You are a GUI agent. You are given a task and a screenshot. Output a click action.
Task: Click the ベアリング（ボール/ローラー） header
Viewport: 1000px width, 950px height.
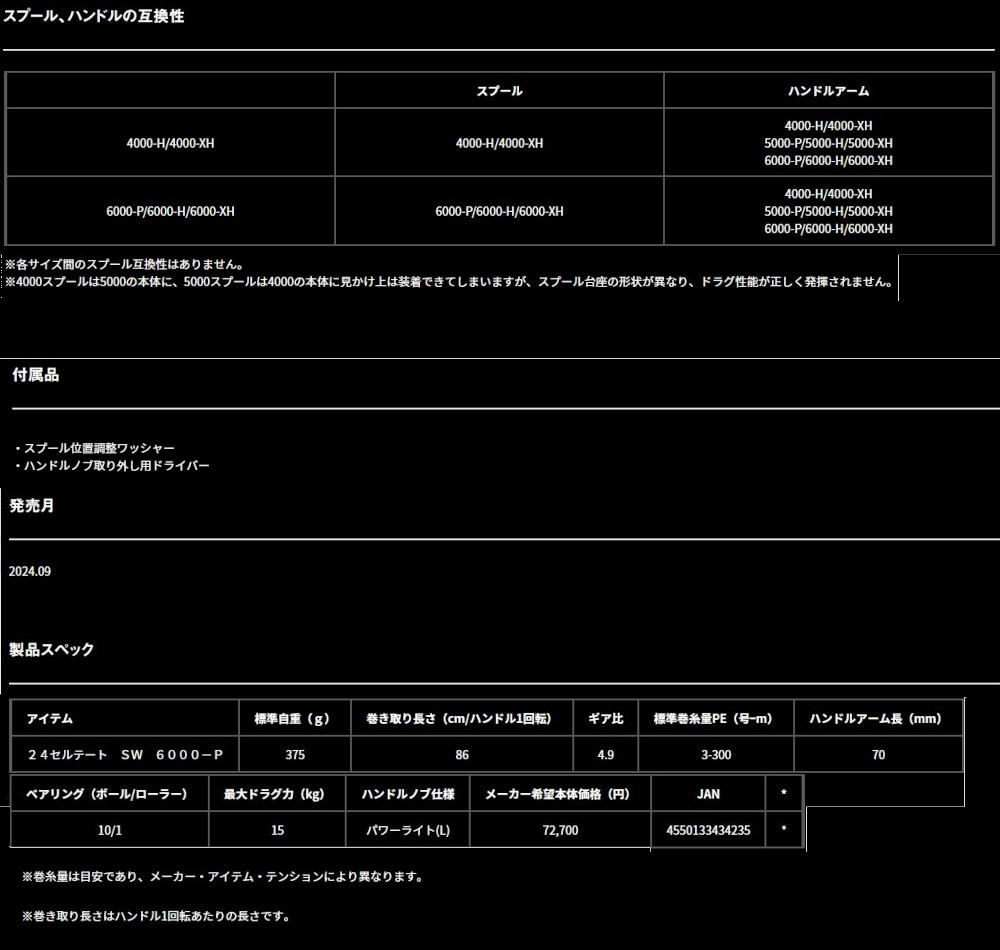pos(110,794)
